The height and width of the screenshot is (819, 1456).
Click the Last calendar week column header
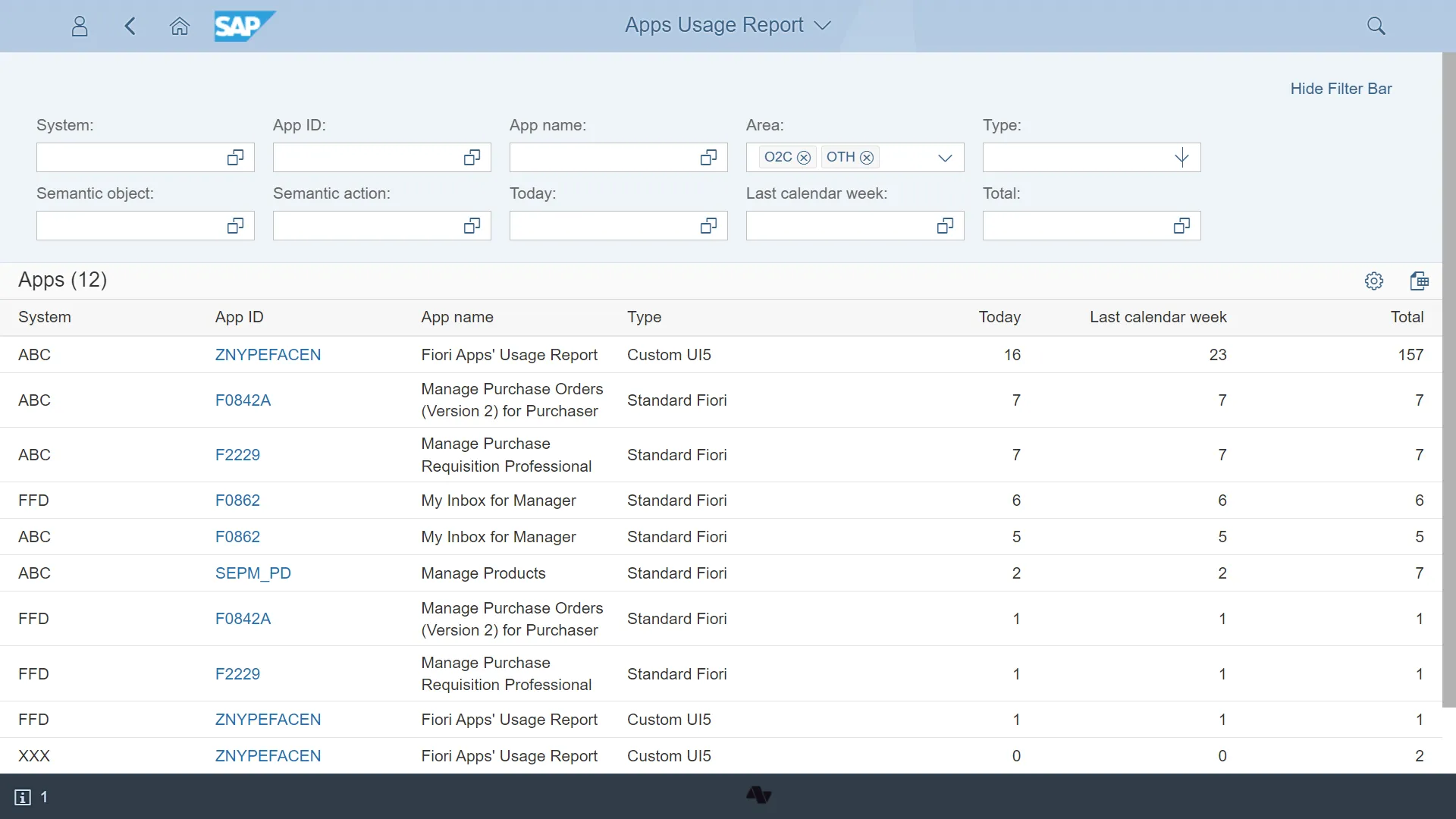point(1157,317)
